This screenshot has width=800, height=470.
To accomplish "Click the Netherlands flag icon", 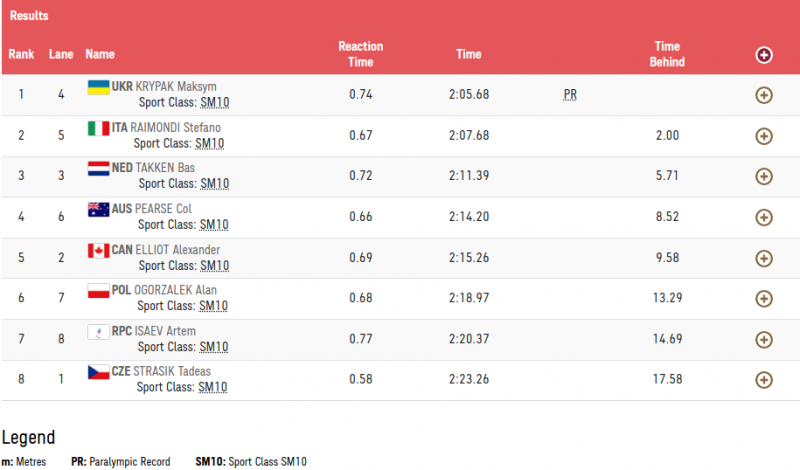I will [x=98, y=168].
